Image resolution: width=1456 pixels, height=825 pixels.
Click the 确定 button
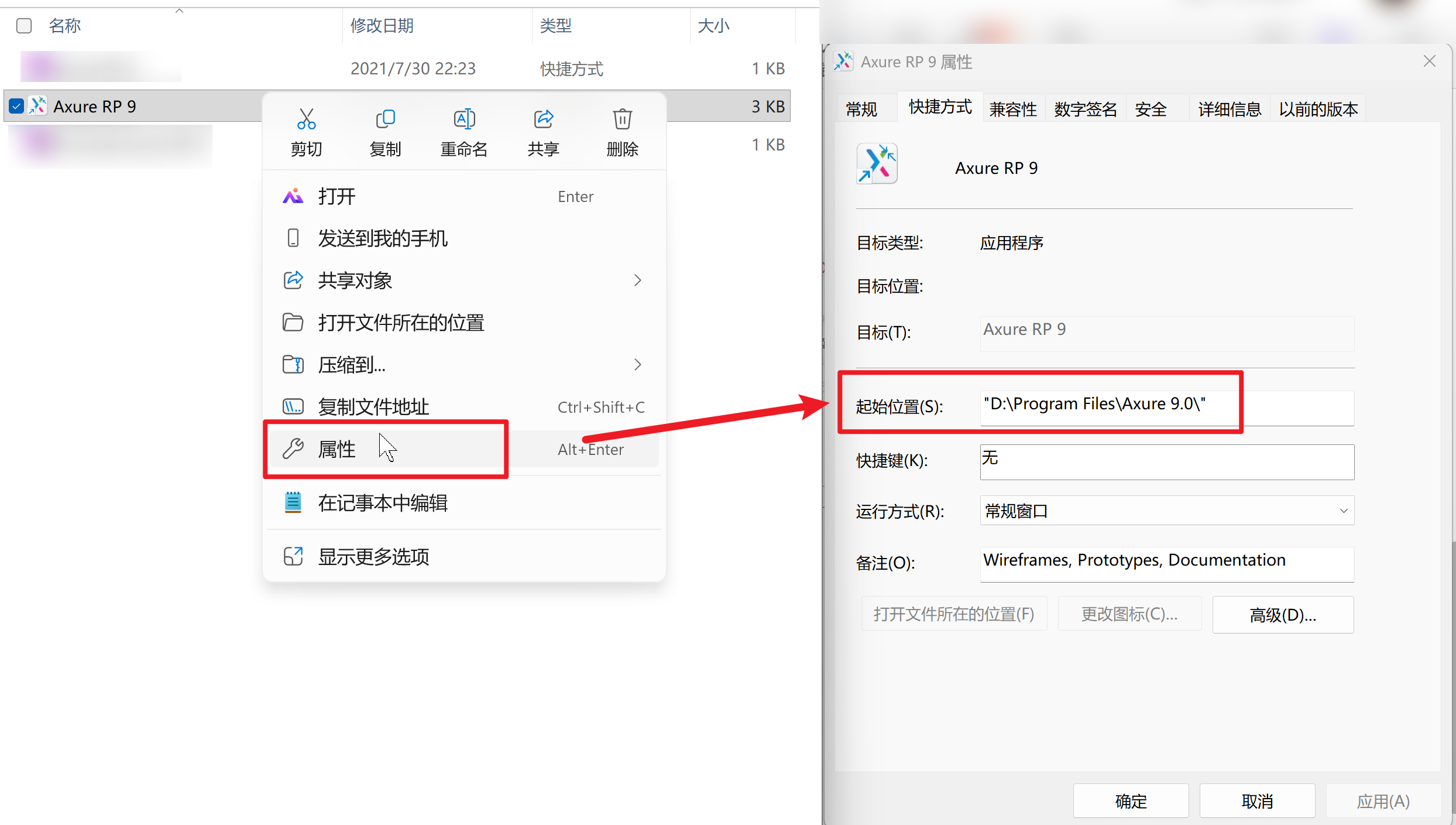1131,800
